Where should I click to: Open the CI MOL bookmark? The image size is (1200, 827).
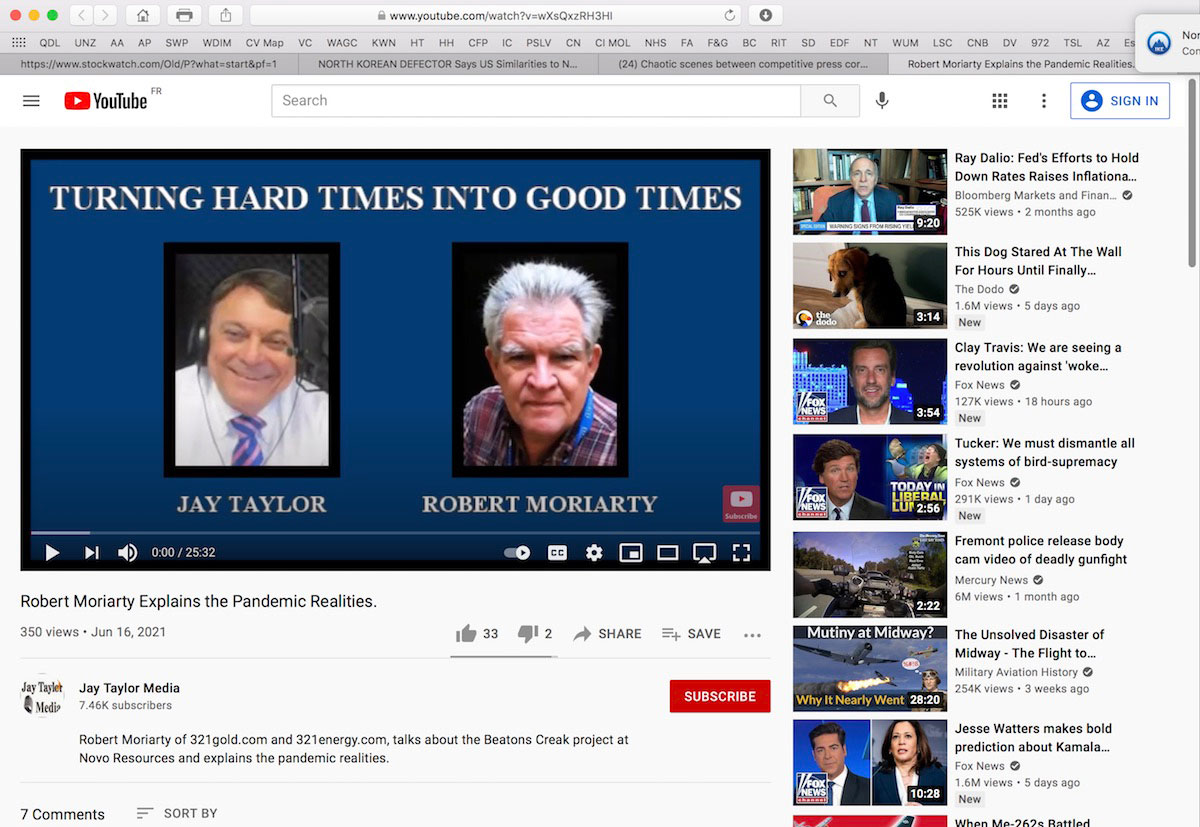click(613, 43)
